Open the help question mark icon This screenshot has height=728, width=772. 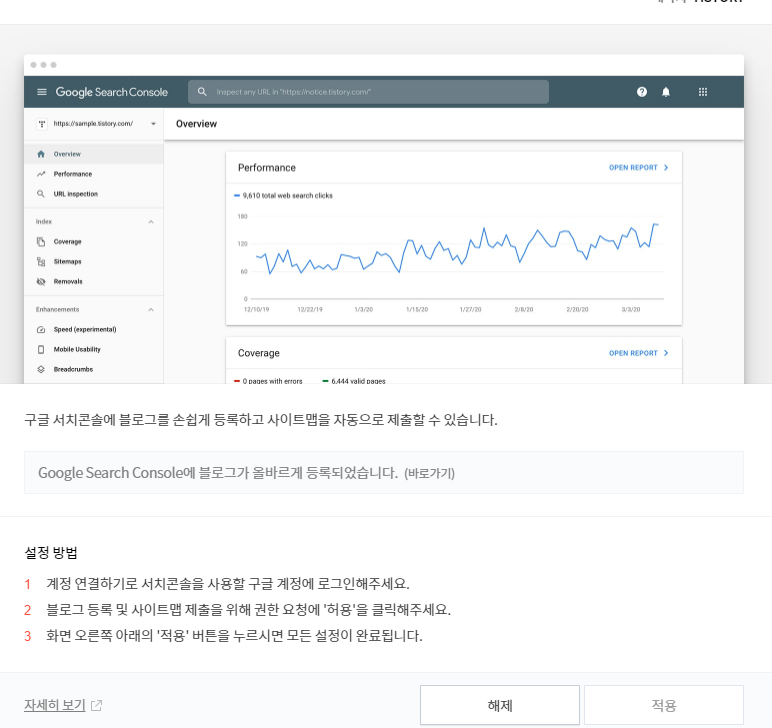[642, 92]
